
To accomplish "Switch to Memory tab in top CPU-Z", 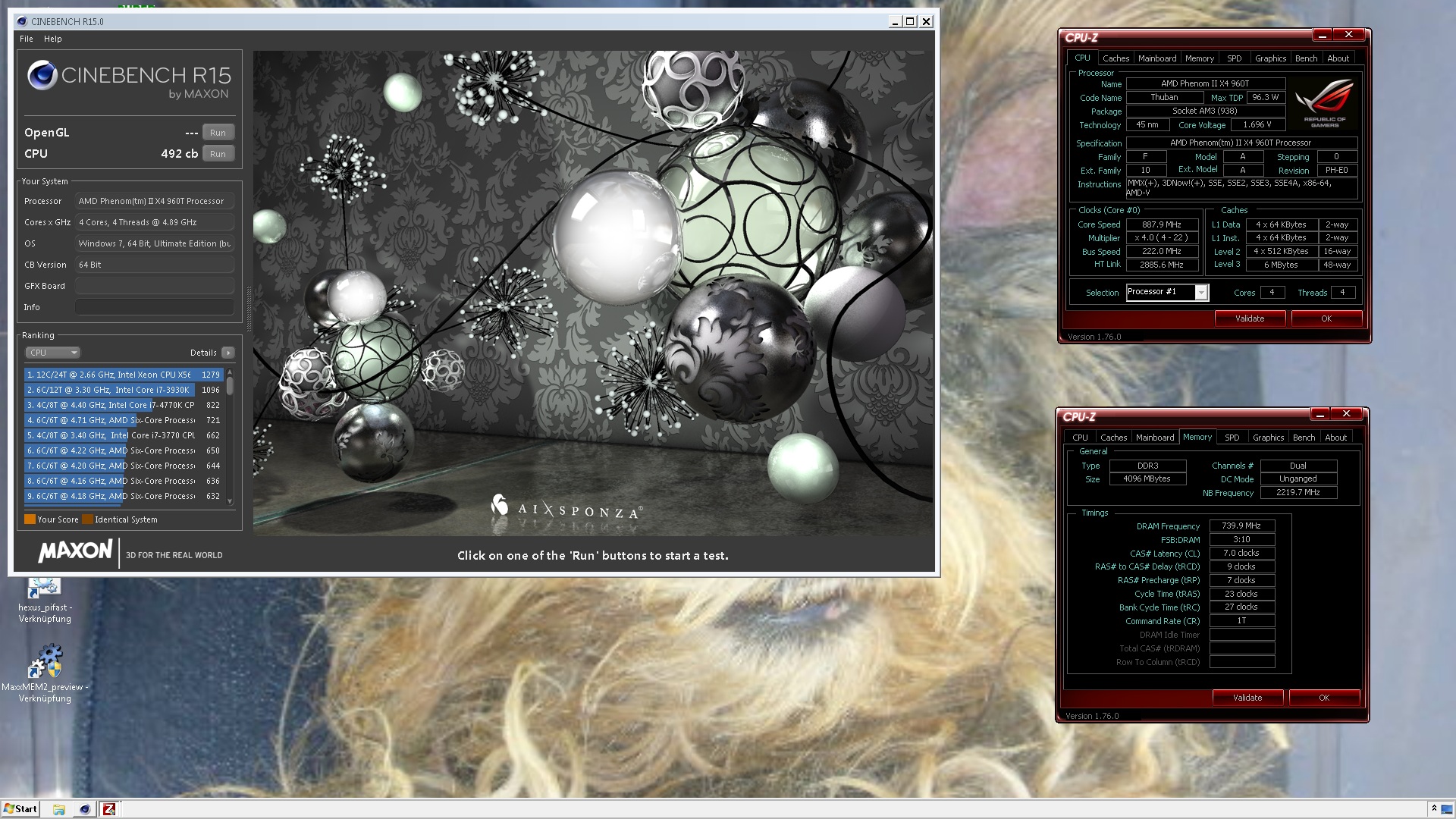I will [x=1200, y=58].
